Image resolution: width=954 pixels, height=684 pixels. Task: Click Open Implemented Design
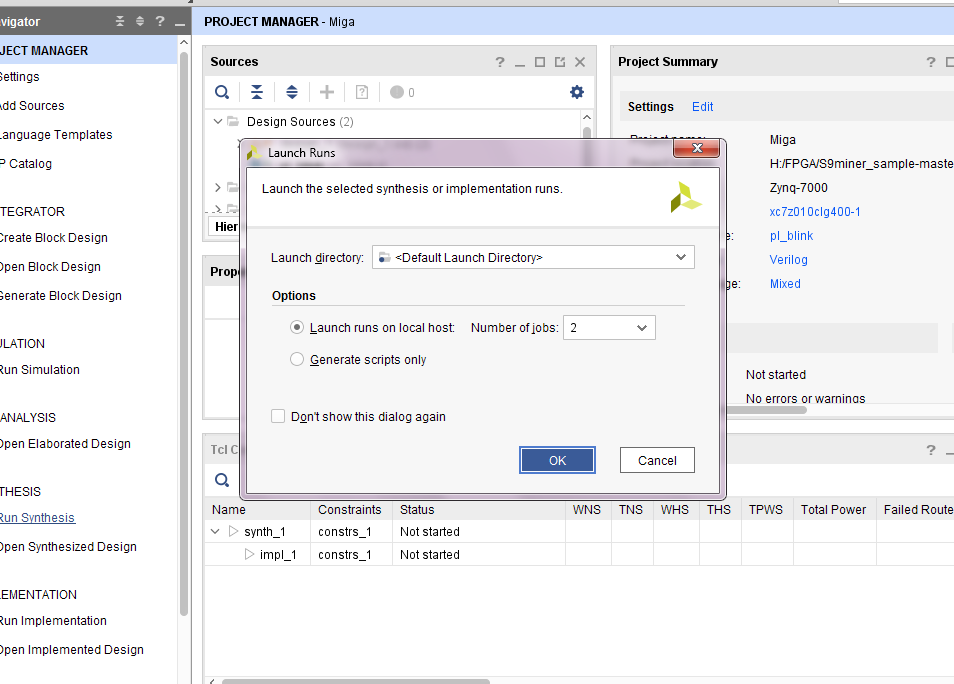coord(72,650)
